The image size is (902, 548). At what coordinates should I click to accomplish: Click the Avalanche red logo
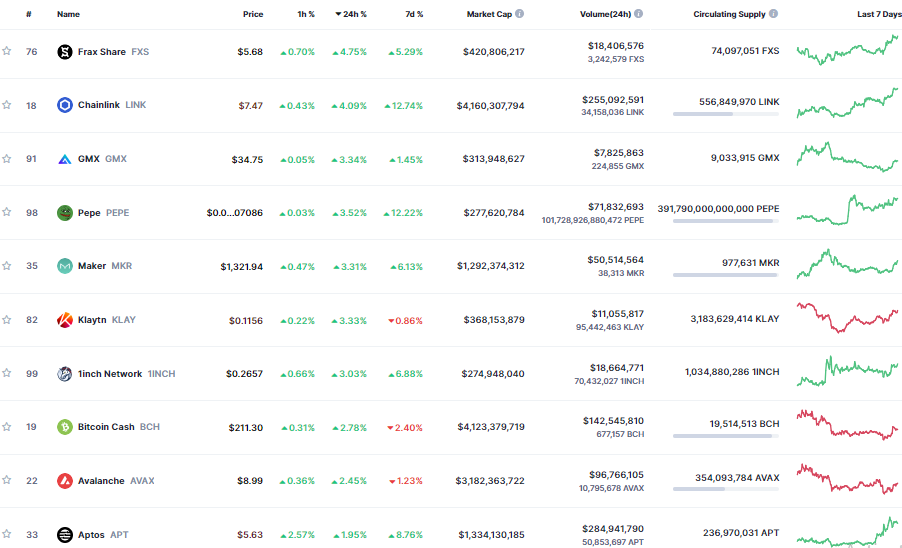click(x=65, y=481)
